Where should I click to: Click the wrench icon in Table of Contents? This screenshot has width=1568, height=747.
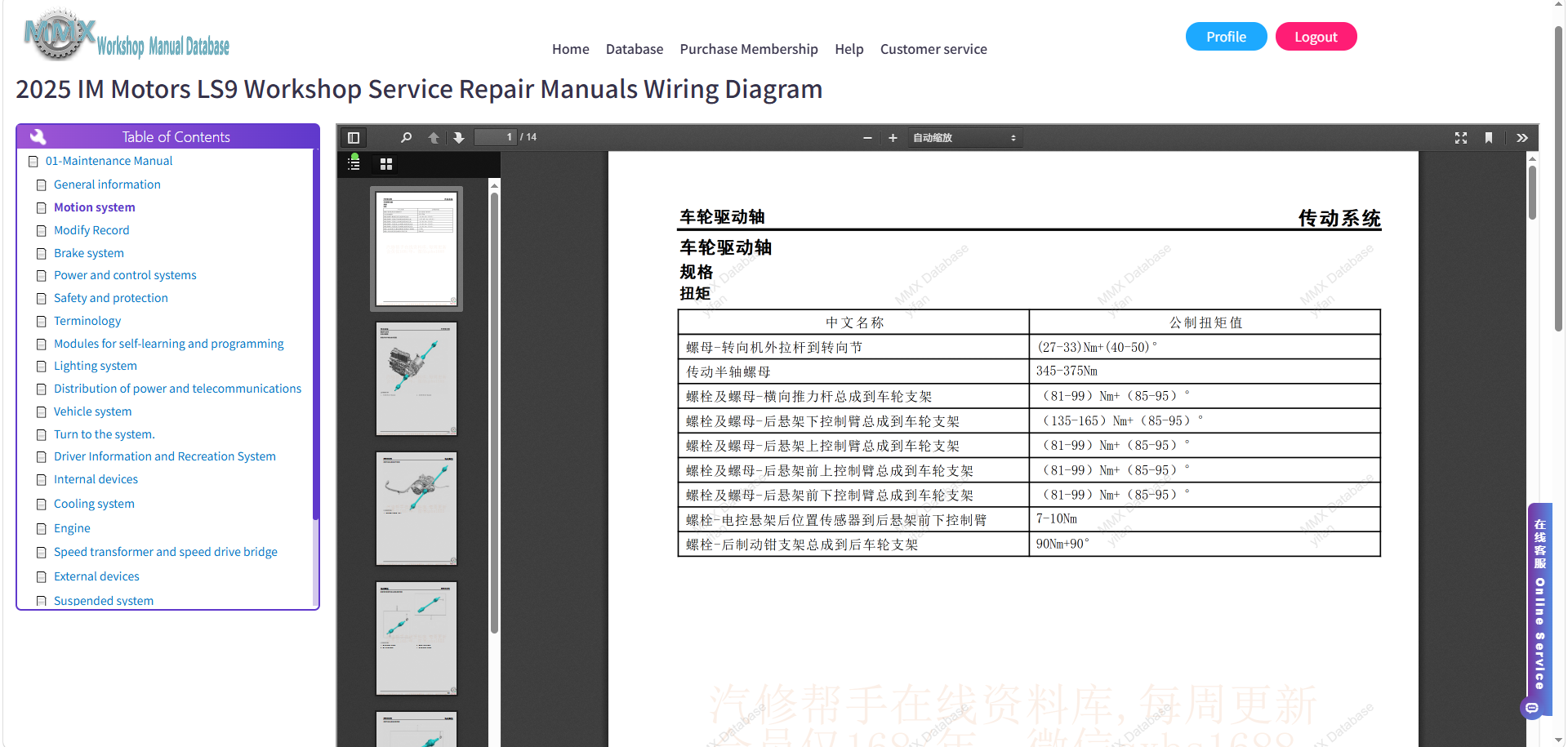coord(38,136)
